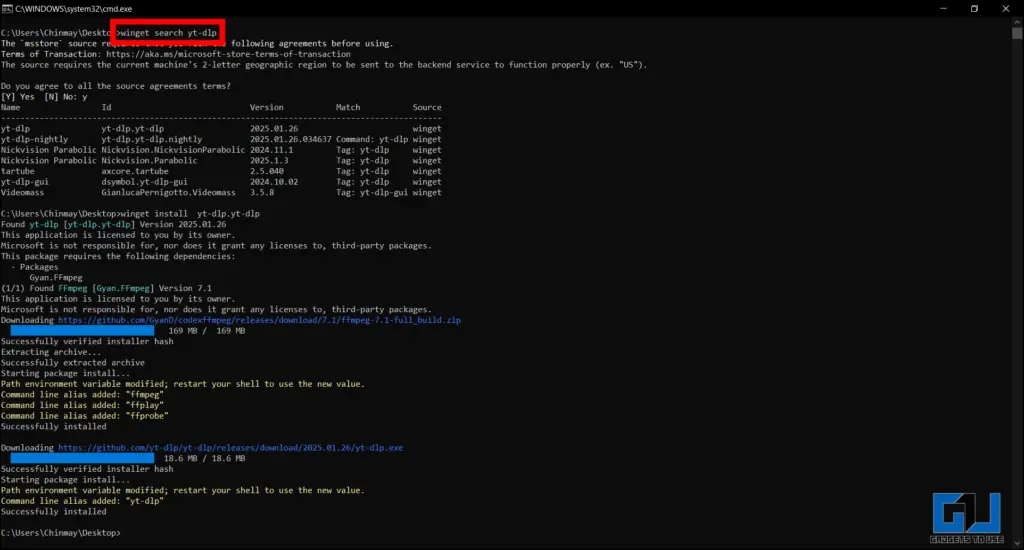The height and width of the screenshot is (550, 1024).
Task: Click the 'Successfully extracted archive' line
Action: point(73,363)
